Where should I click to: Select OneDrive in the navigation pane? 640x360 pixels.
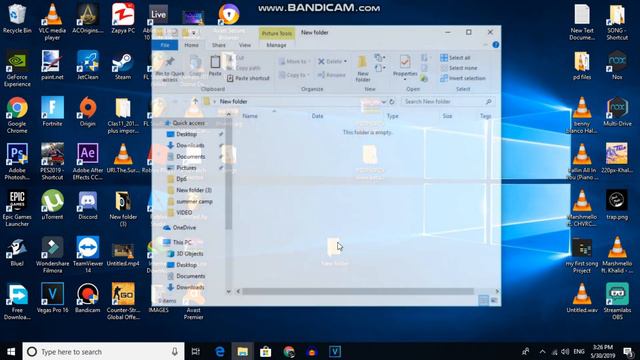click(180, 228)
